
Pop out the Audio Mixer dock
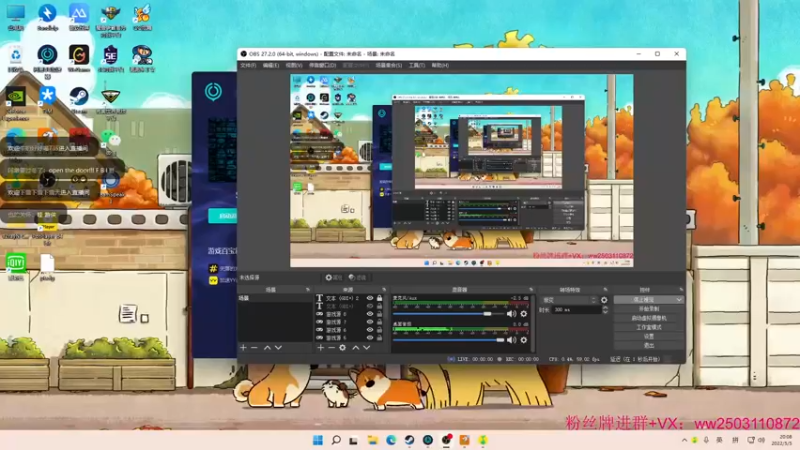pyautogui.click(x=531, y=289)
